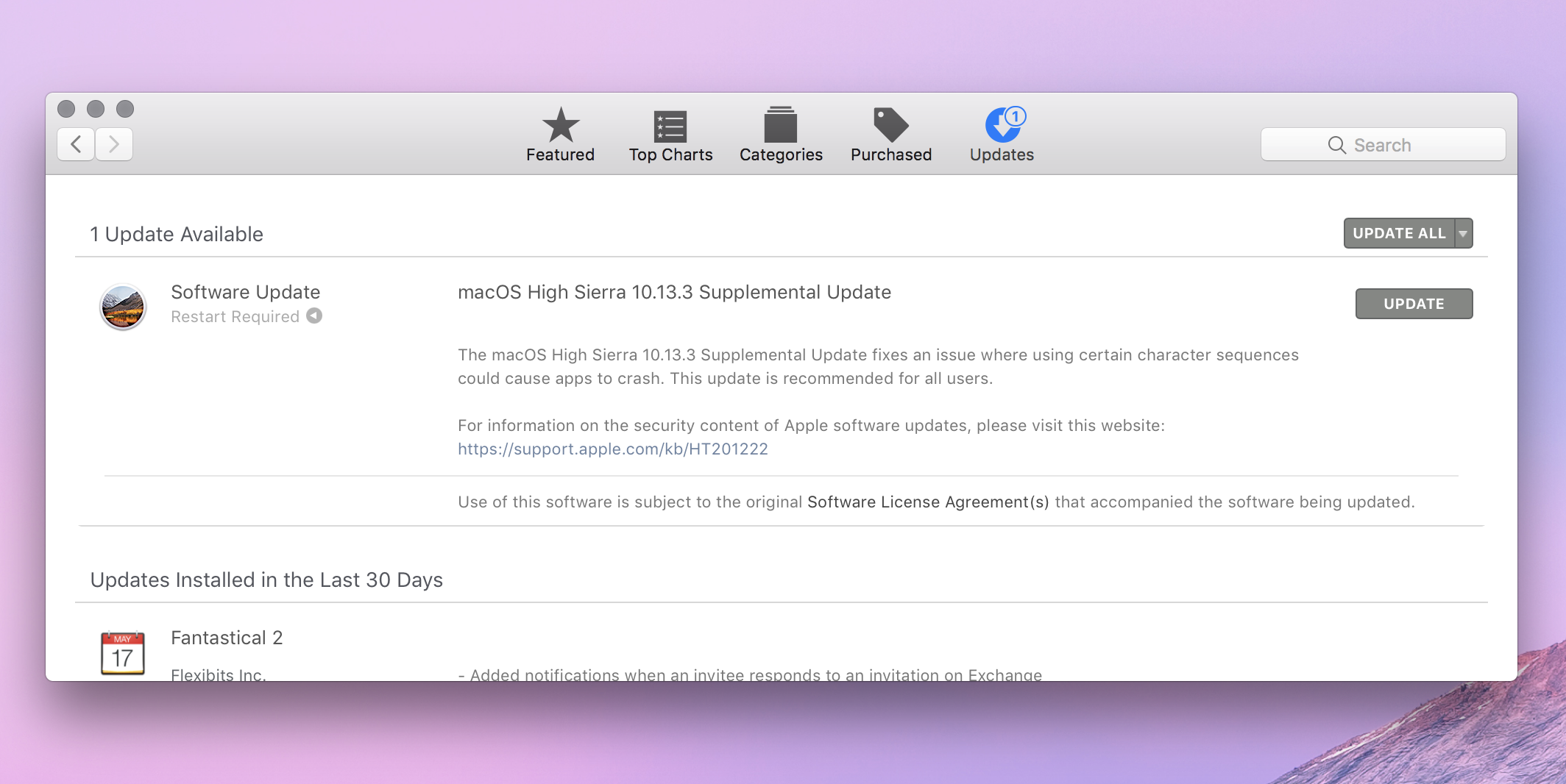The height and width of the screenshot is (784, 1566).
Task: Click the '1 Update Available' heading
Action: [177, 234]
